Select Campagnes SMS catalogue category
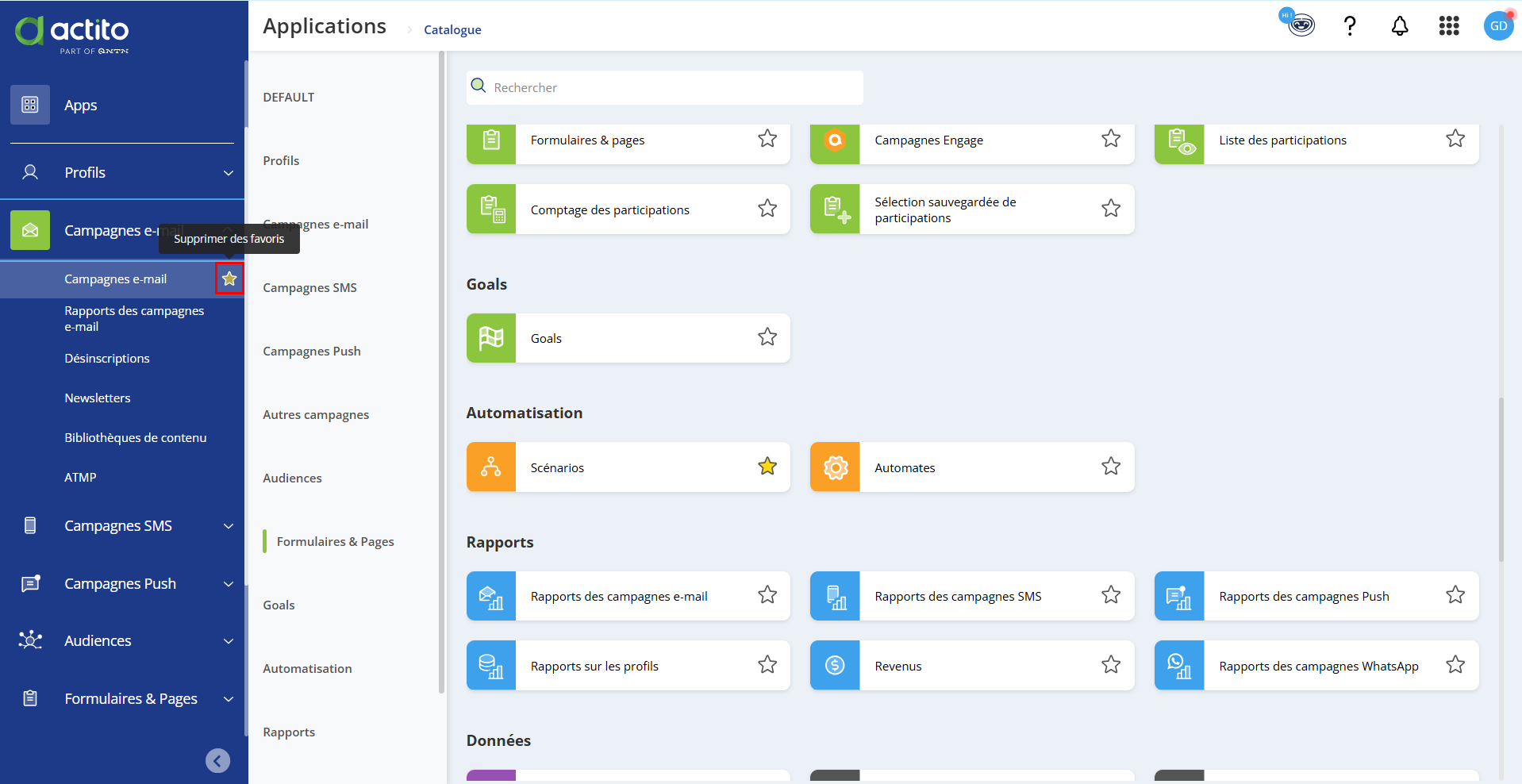The width and height of the screenshot is (1522, 784). (x=309, y=287)
